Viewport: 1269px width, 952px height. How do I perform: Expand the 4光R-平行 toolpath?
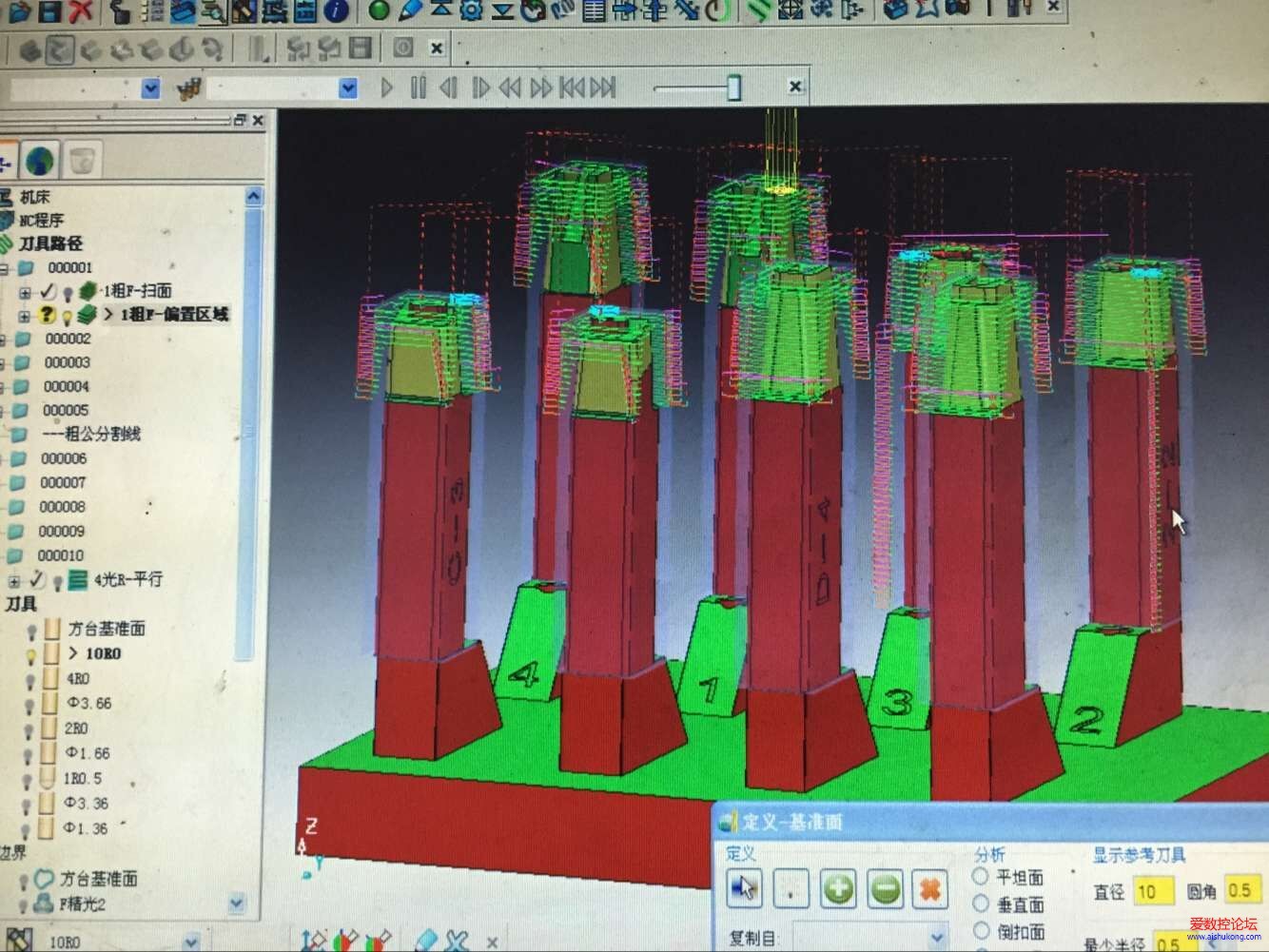pos(13,579)
